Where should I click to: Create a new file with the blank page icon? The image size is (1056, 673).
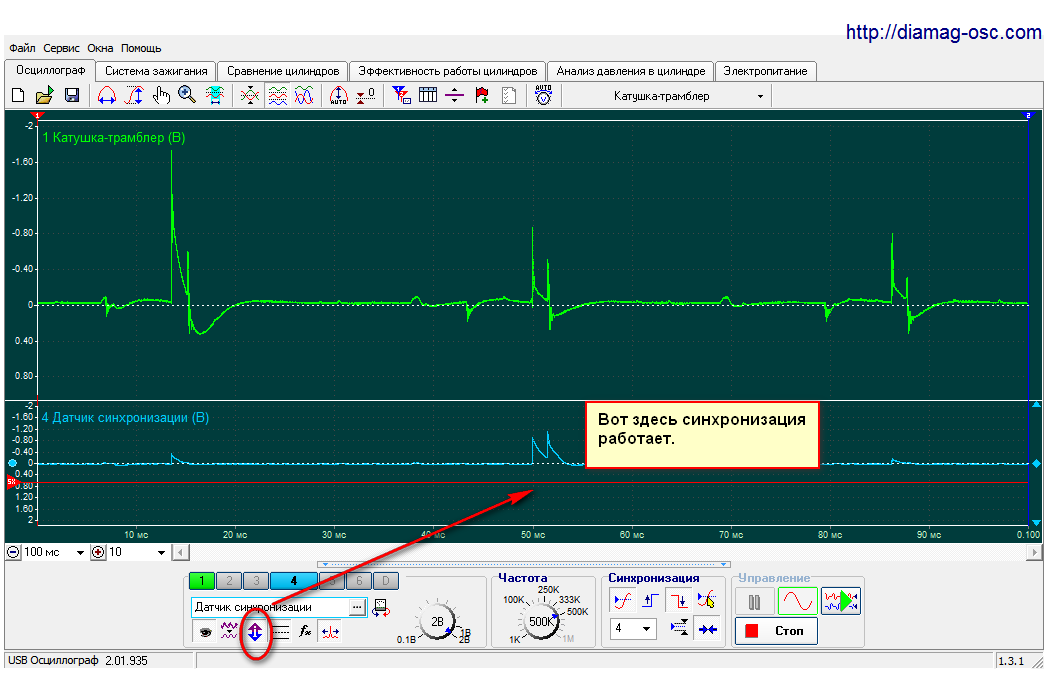pyautogui.click(x=18, y=96)
